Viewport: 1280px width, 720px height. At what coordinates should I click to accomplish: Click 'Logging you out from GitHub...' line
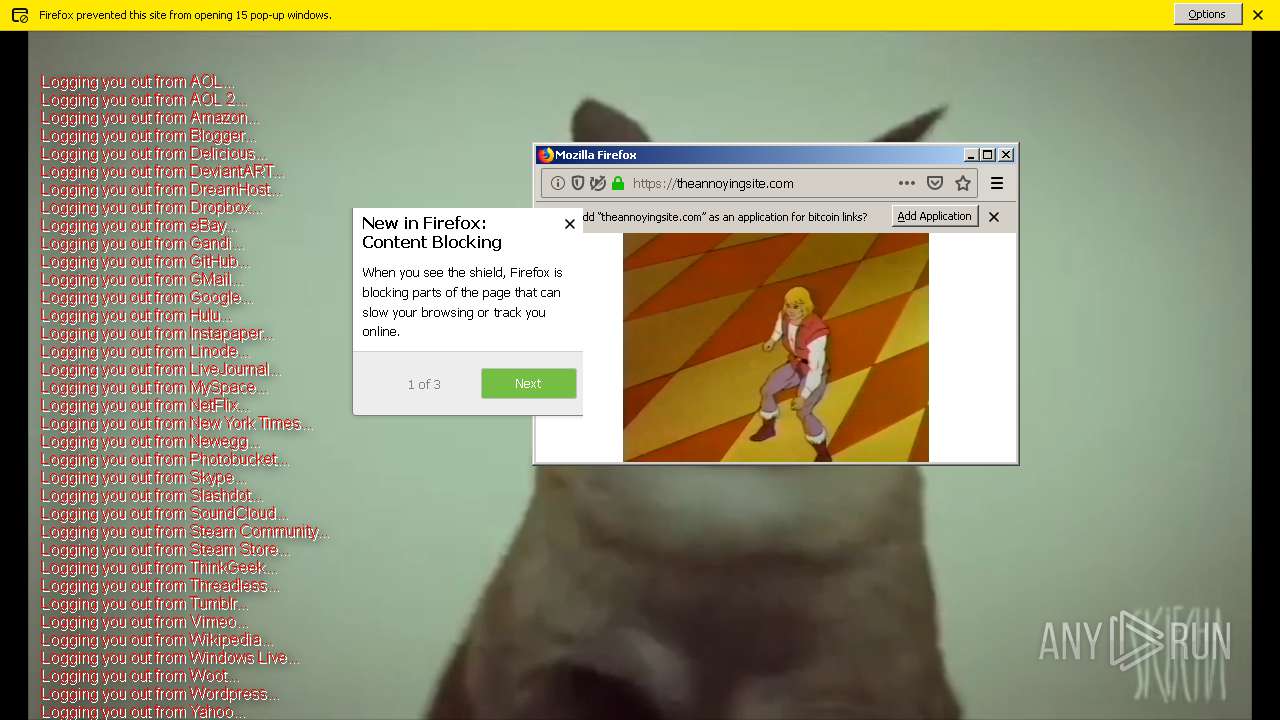click(x=145, y=262)
